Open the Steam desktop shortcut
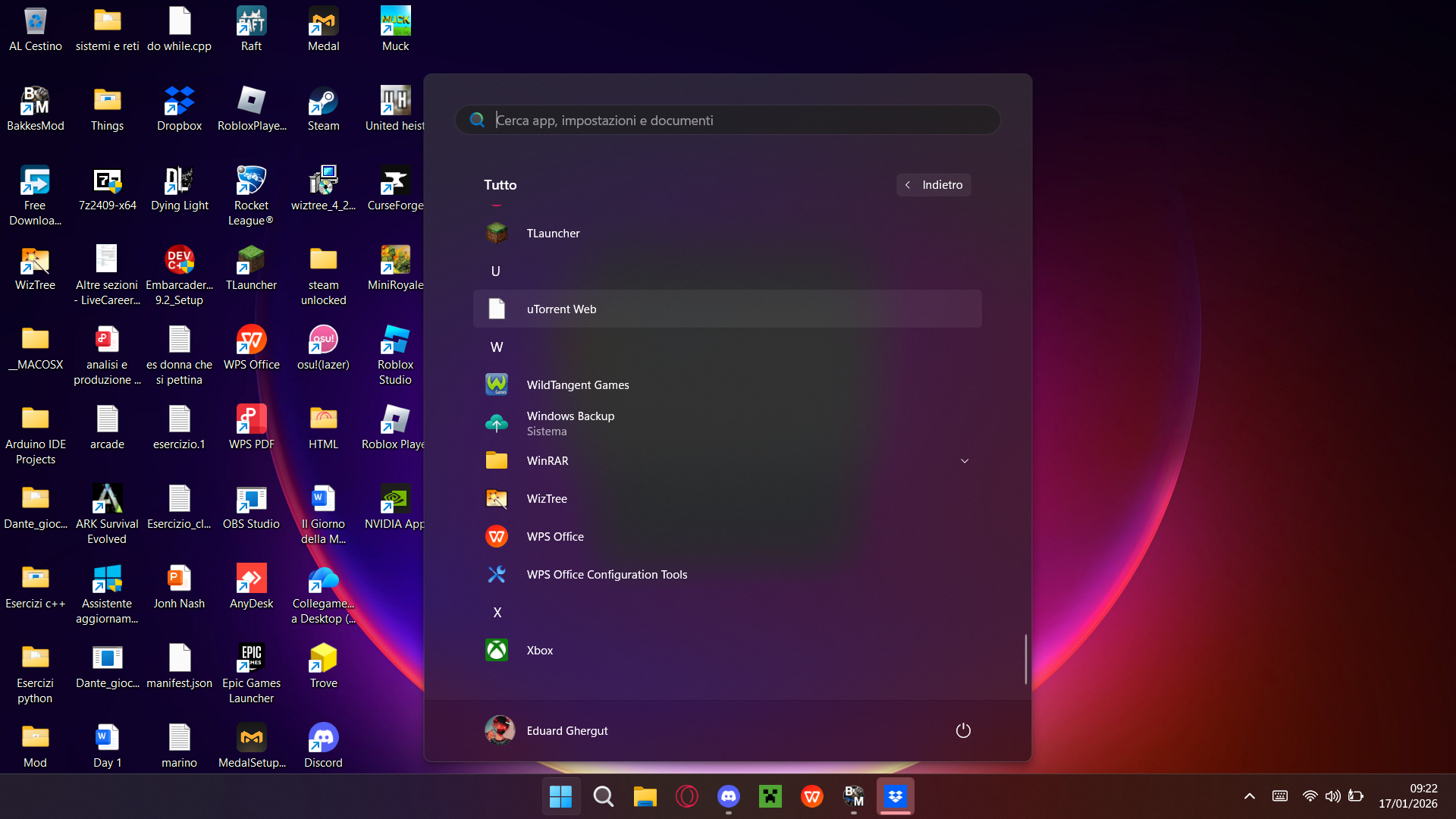The width and height of the screenshot is (1456, 819). click(x=323, y=108)
